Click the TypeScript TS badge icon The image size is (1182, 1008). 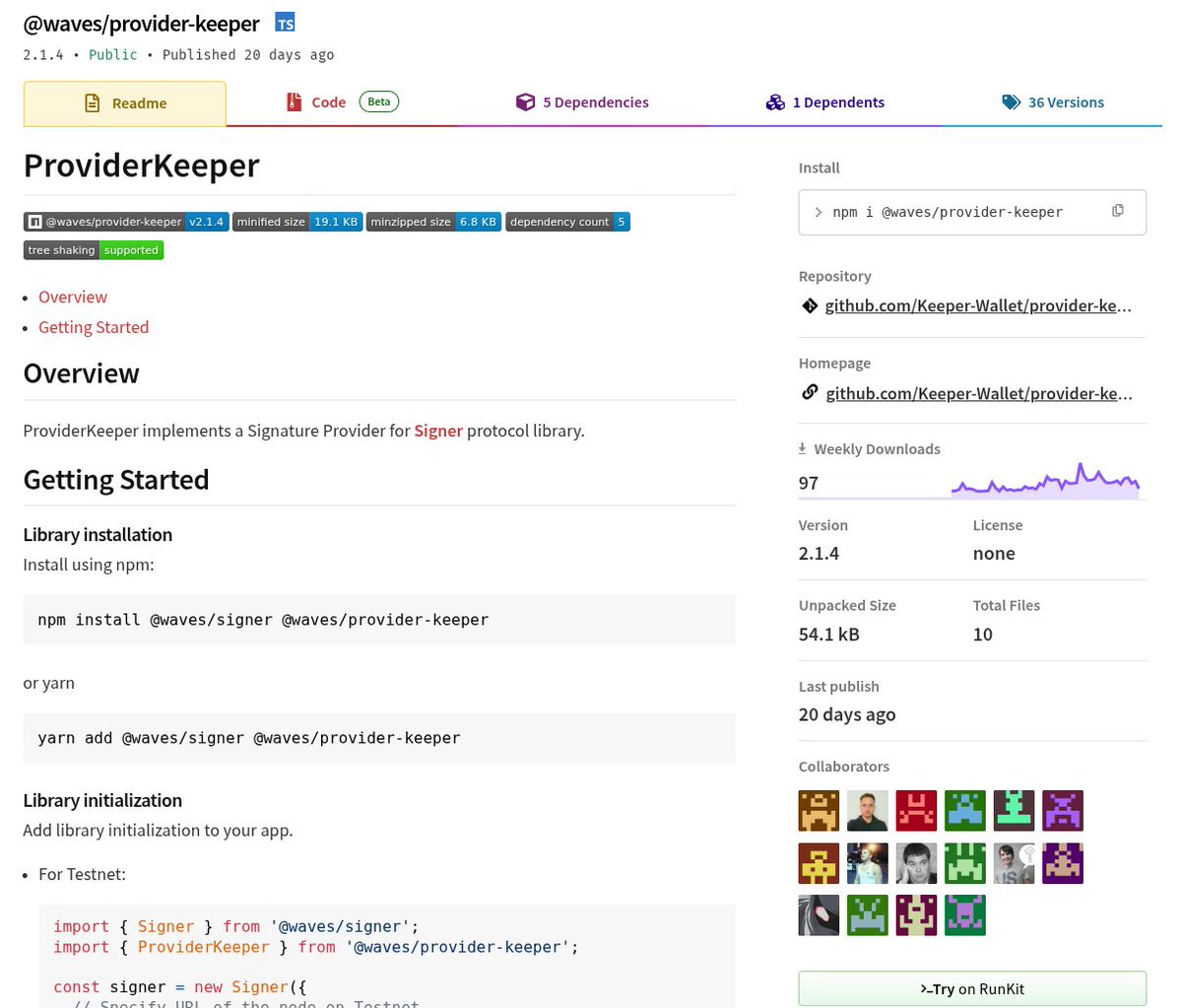coord(285,23)
